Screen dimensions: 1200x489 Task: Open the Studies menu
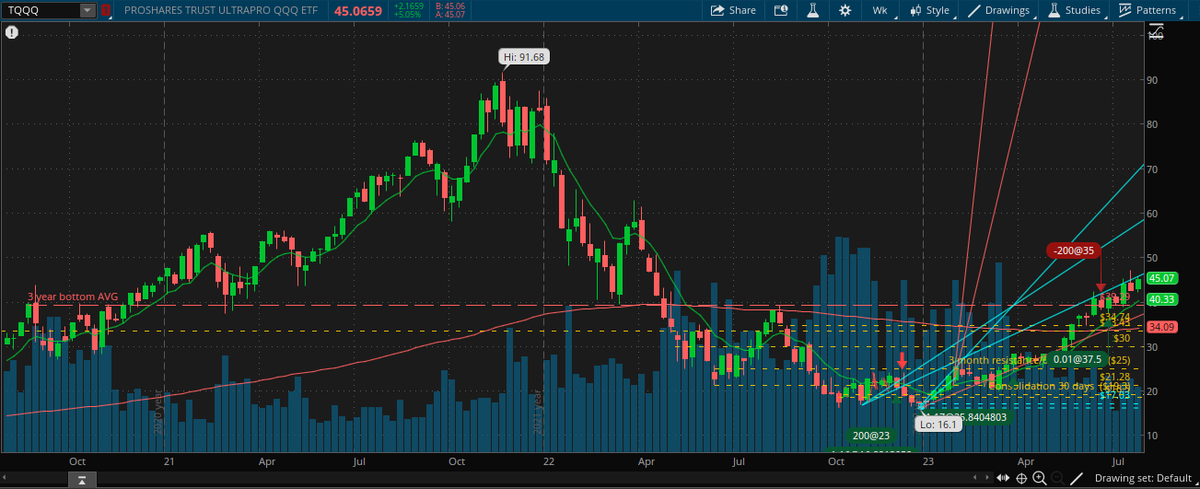1075,10
